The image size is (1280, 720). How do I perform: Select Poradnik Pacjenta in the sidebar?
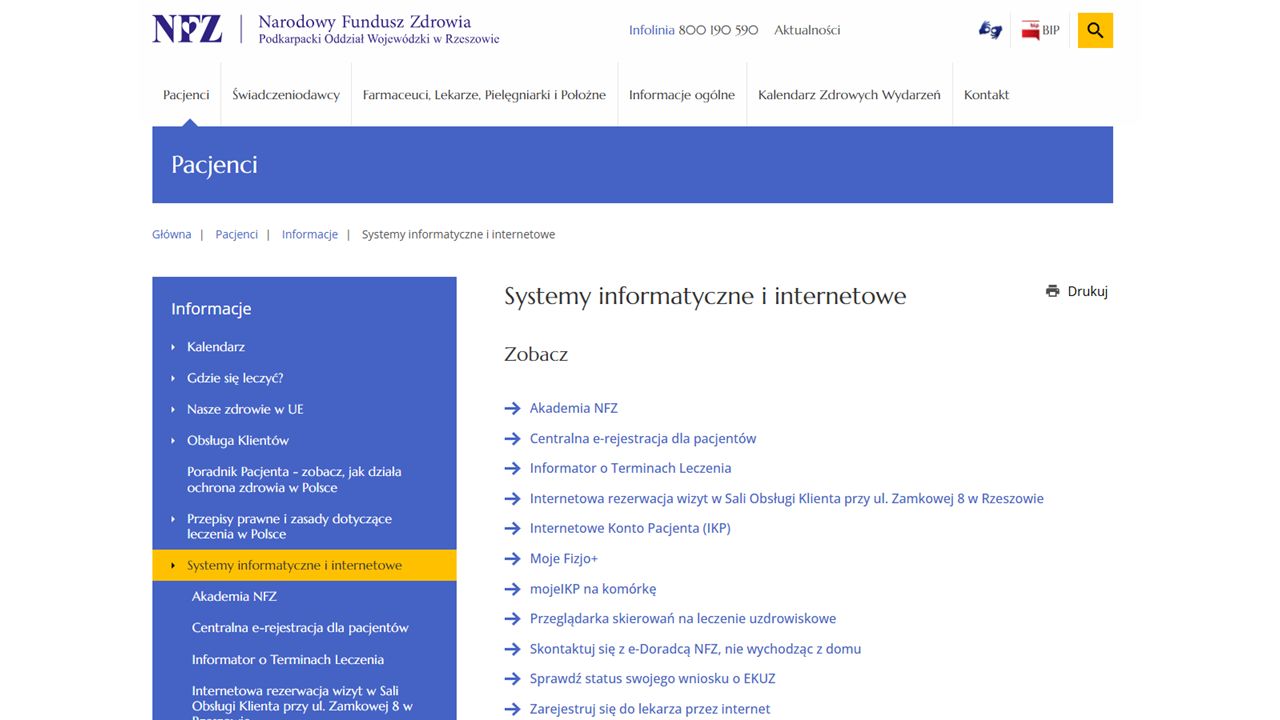point(294,479)
